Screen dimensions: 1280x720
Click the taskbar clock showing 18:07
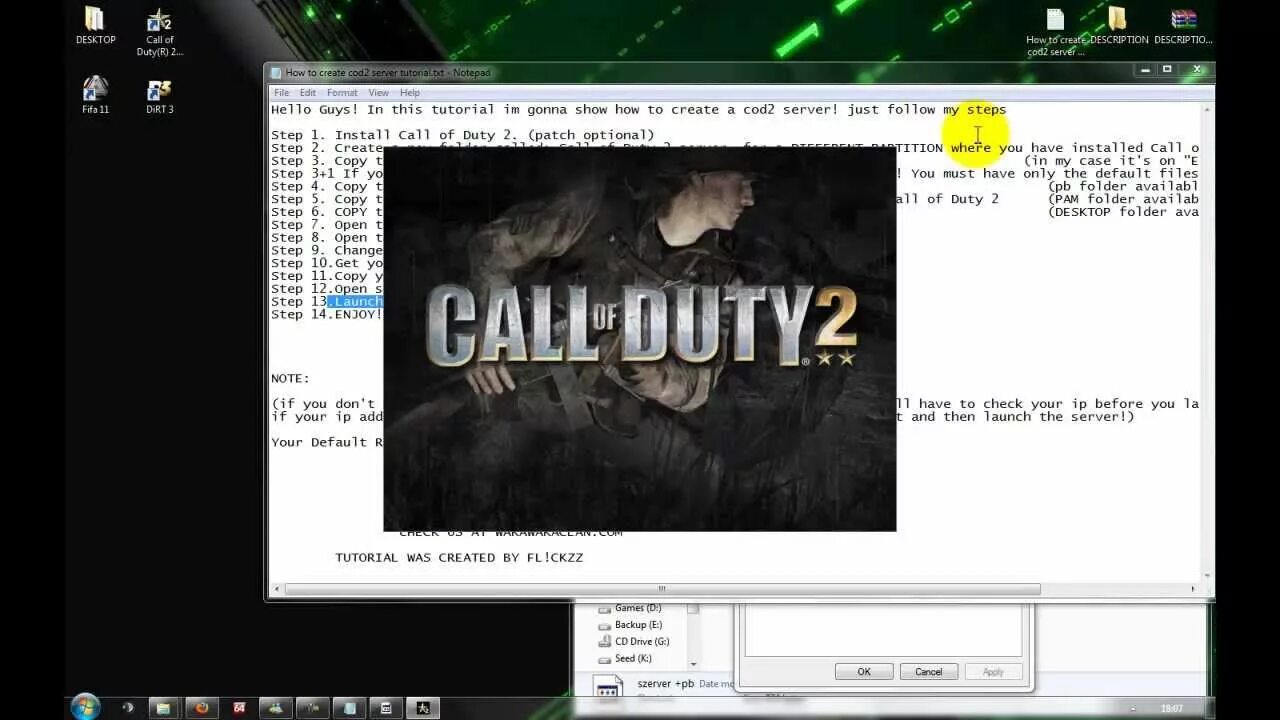[1172, 708]
